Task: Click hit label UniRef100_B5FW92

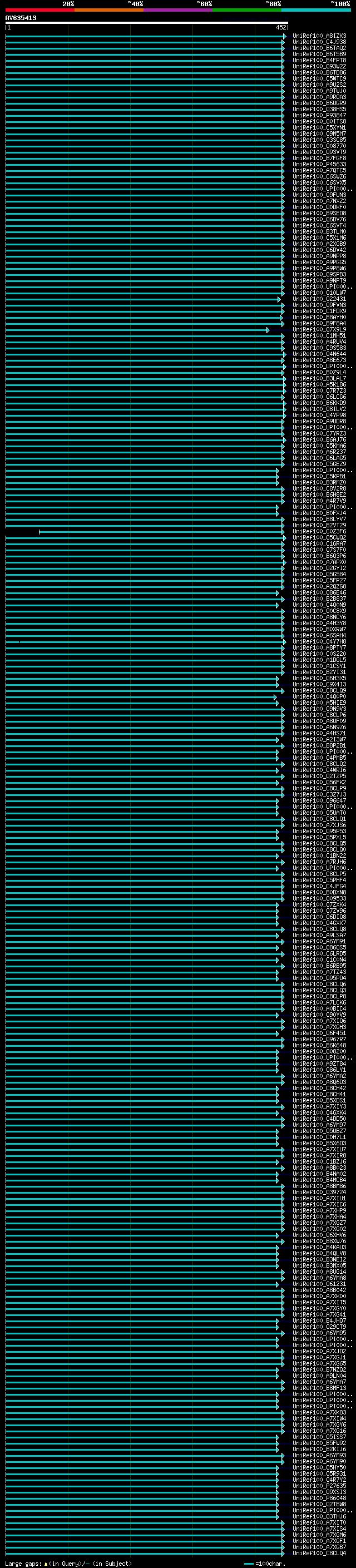Action: pos(319,1443)
